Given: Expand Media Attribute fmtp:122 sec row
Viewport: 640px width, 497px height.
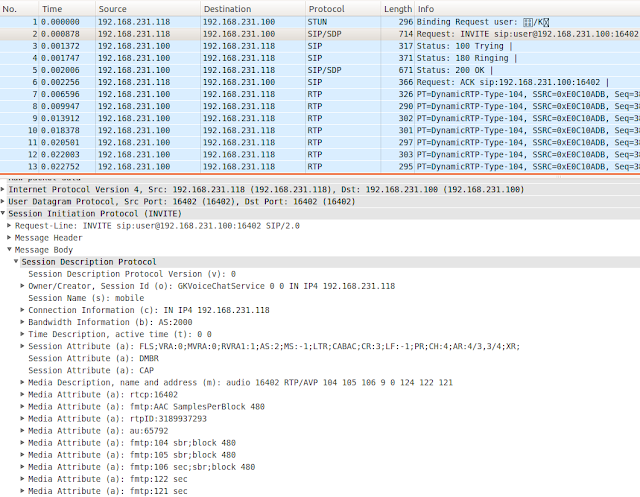Looking at the screenshot, I should [x=22, y=479].
